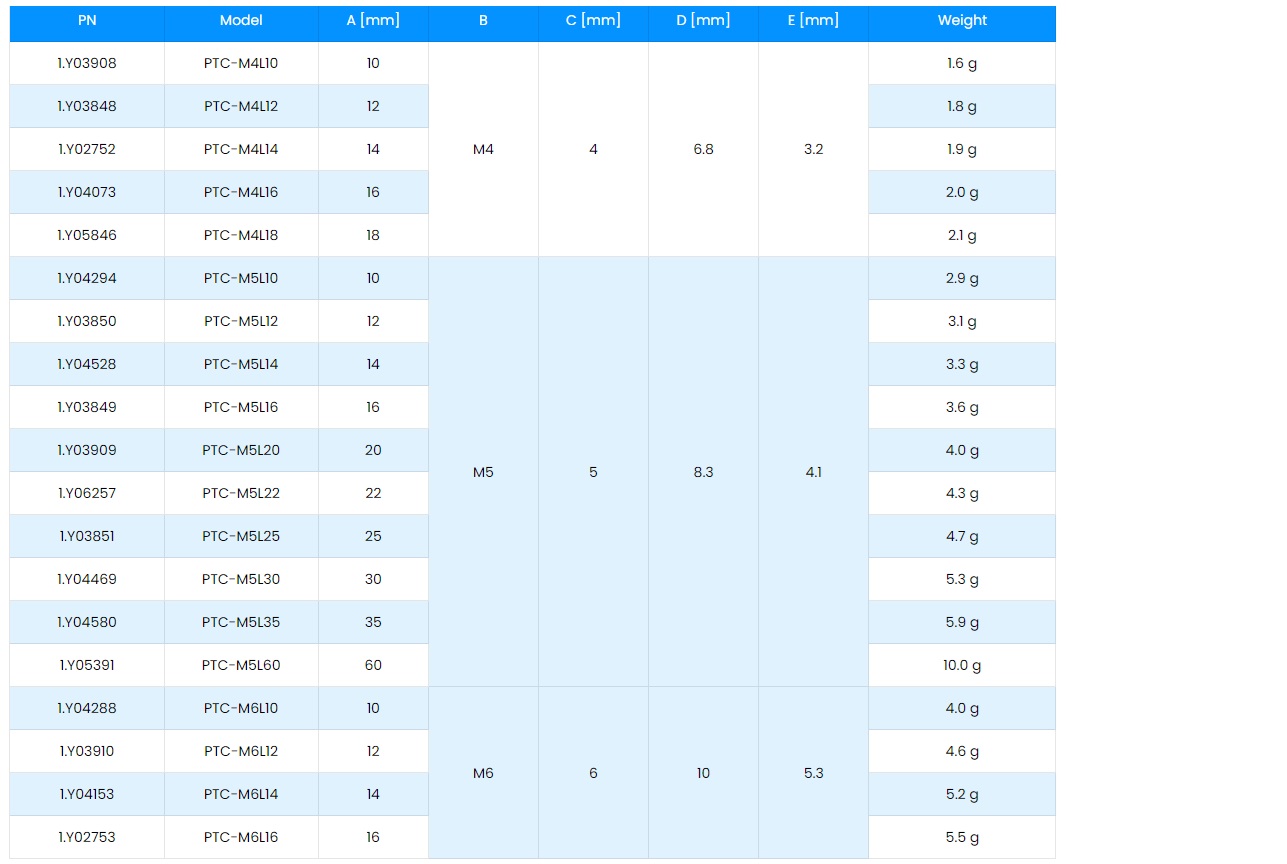Viewport: 1287px width, 864px height.
Task: Select part number 1.Y04528
Action: [87, 365]
